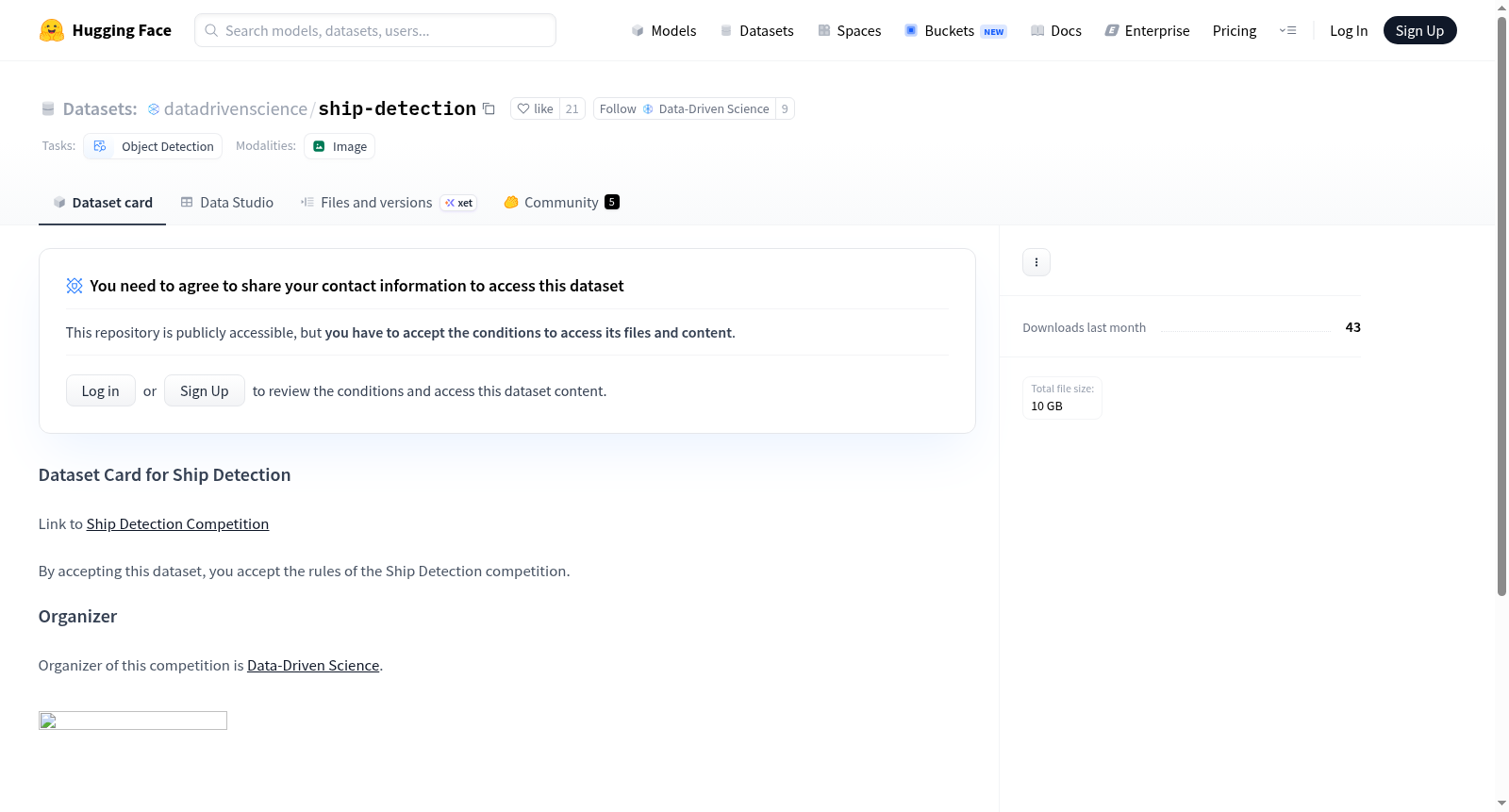Screen dimensions: 1509x812
Task: Navigate to Enterprise
Action: tap(1147, 30)
